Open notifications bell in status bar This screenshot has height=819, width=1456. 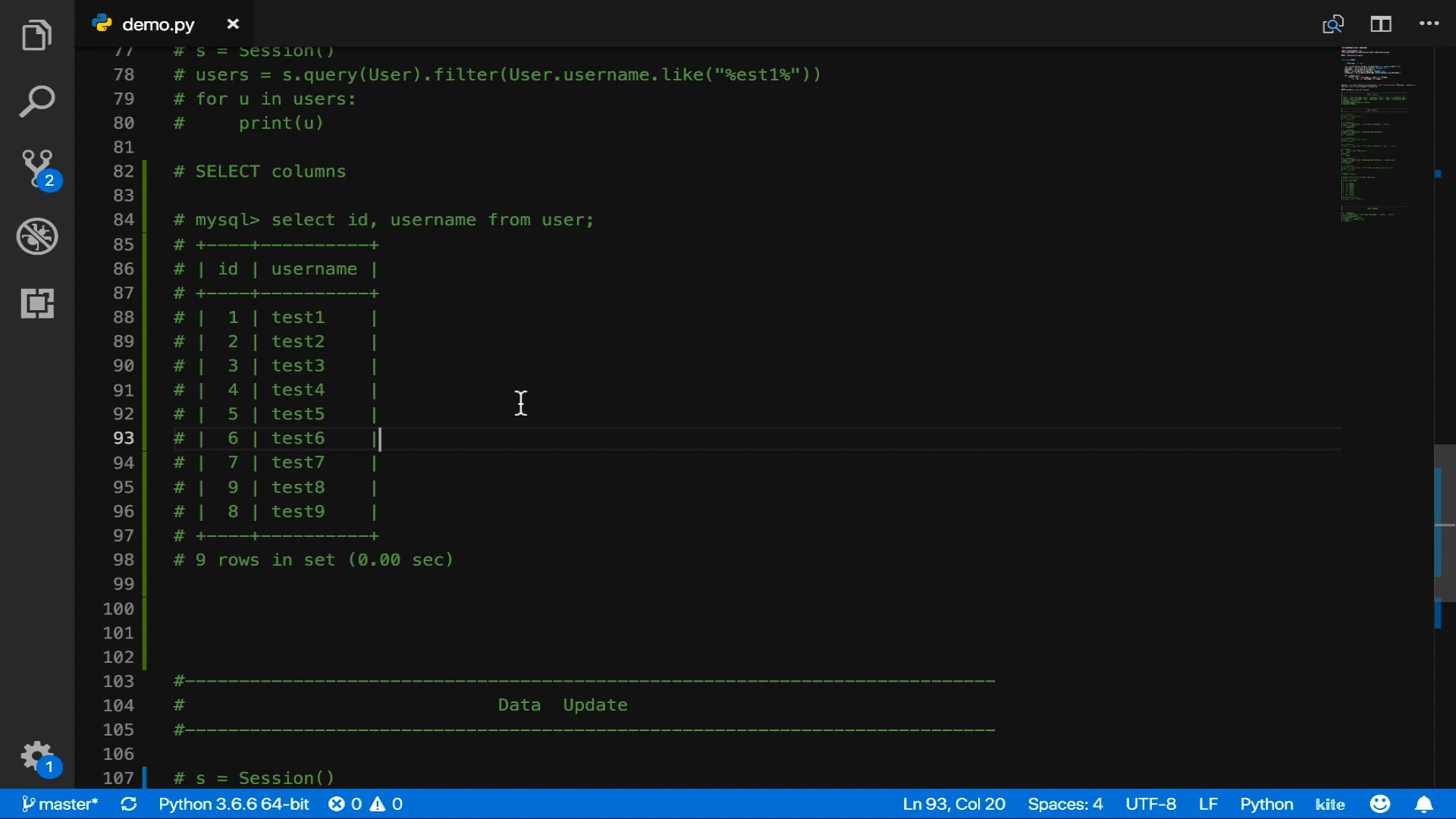pyautogui.click(x=1423, y=804)
